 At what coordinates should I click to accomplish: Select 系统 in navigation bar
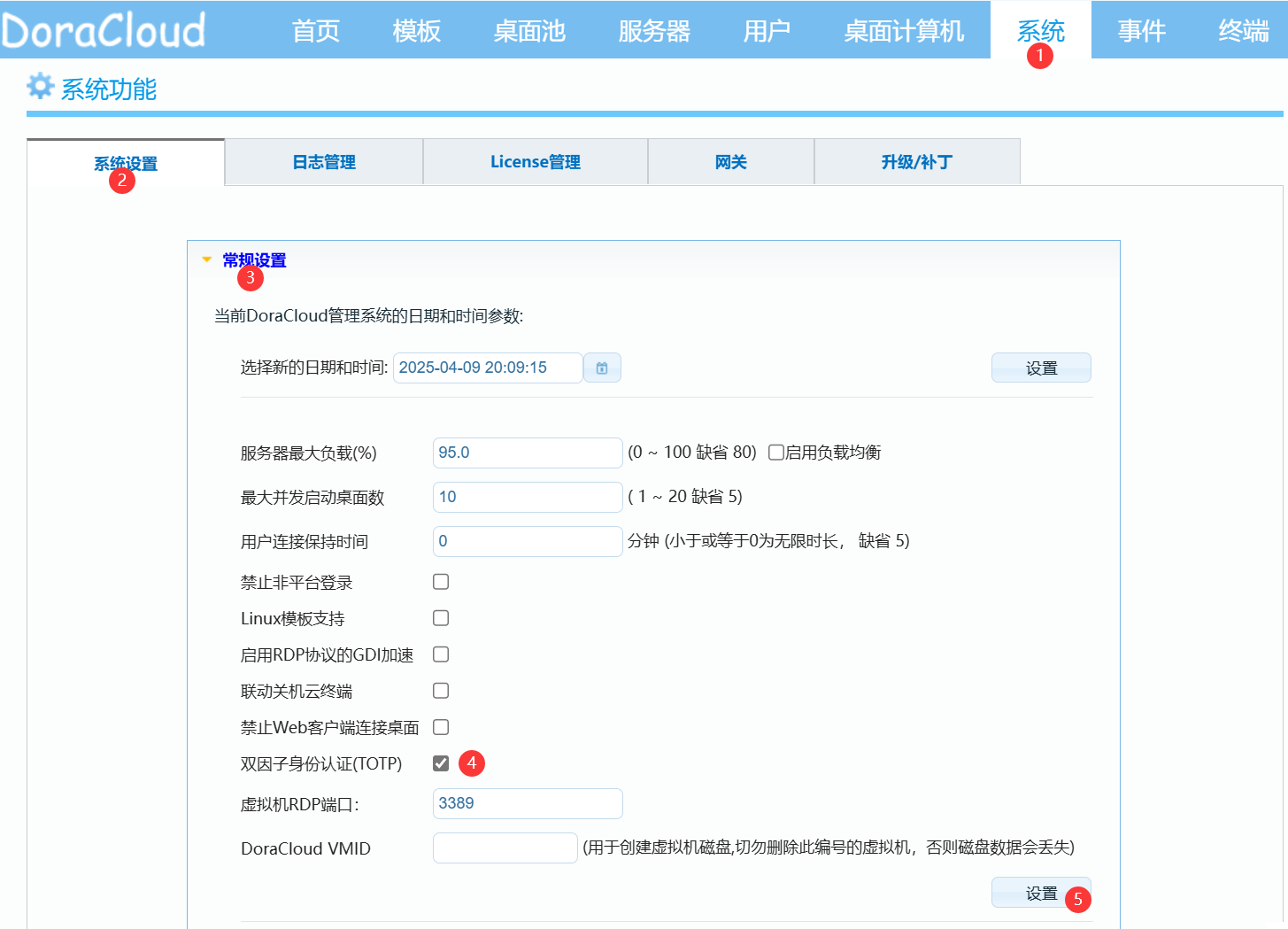click(1041, 31)
